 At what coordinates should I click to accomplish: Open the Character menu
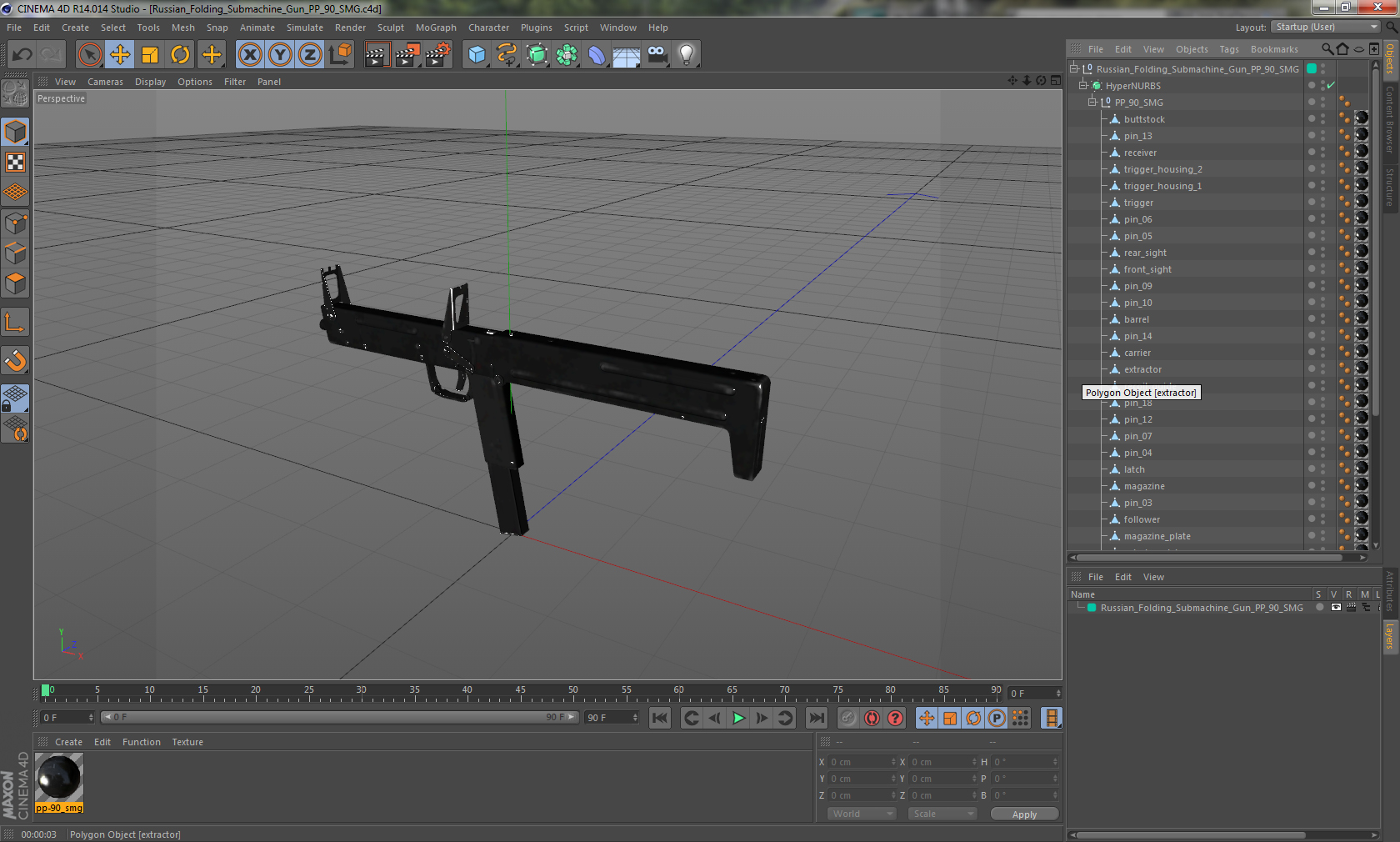coord(488,28)
